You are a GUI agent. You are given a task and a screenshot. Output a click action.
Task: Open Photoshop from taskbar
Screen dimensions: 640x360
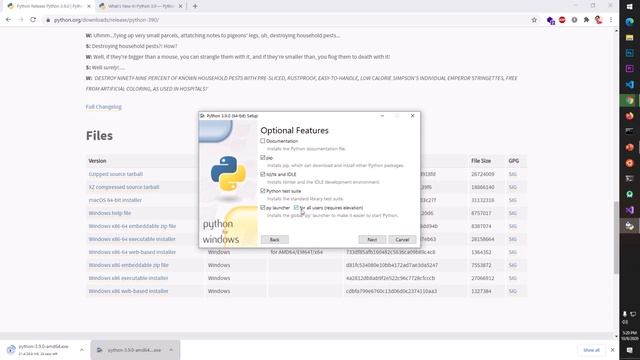pyautogui.click(x=629, y=53)
